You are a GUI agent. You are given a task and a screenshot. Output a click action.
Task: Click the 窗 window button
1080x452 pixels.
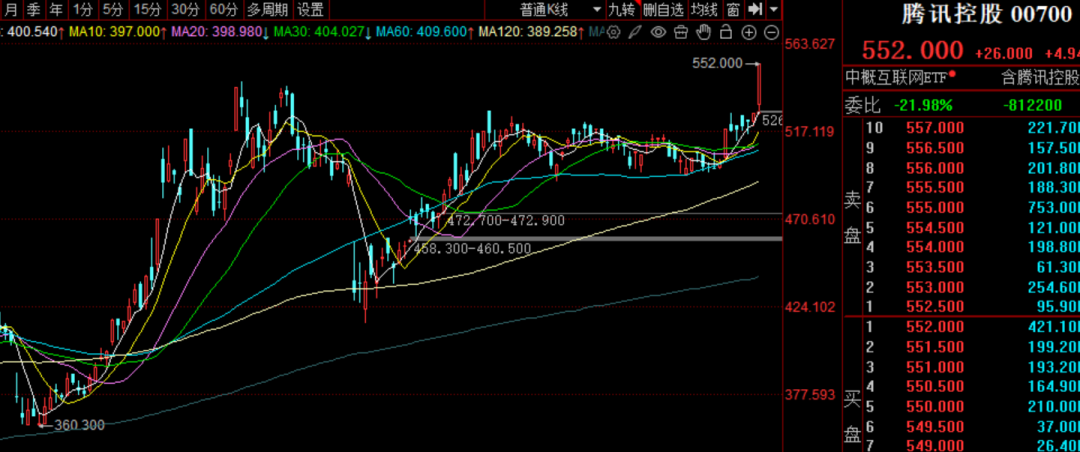click(734, 10)
